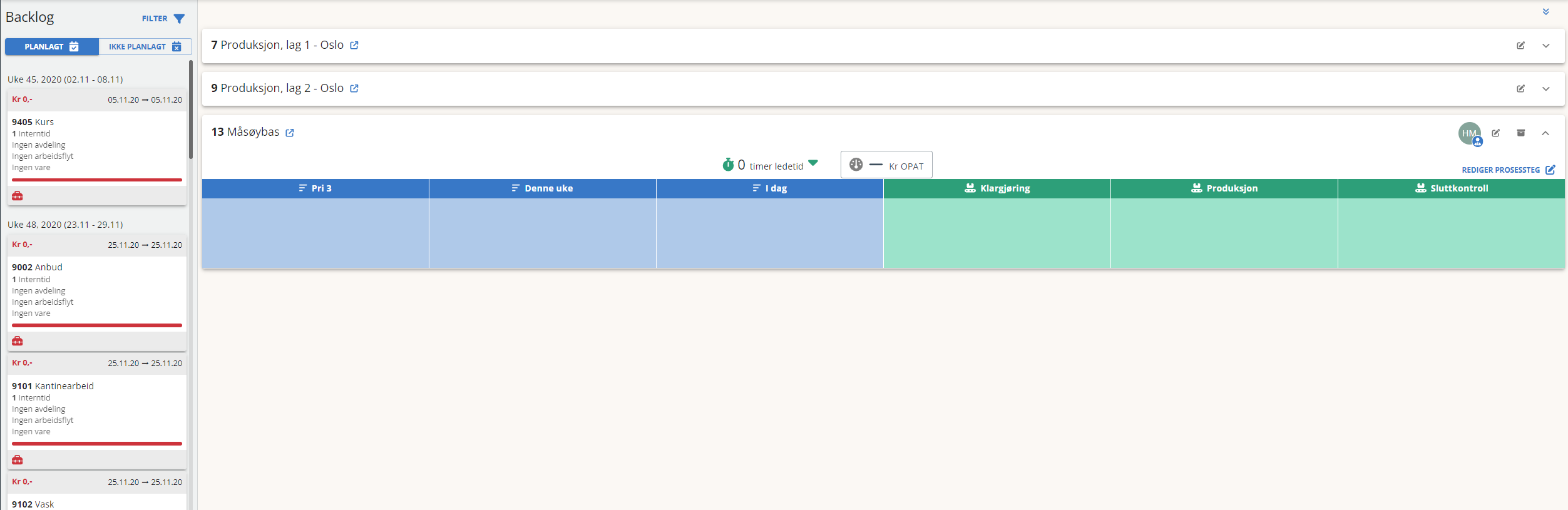Click the Uke 45, 2020 week heading
Screen dimensions: 1568x510
pyautogui.click(x=65, y=79)
